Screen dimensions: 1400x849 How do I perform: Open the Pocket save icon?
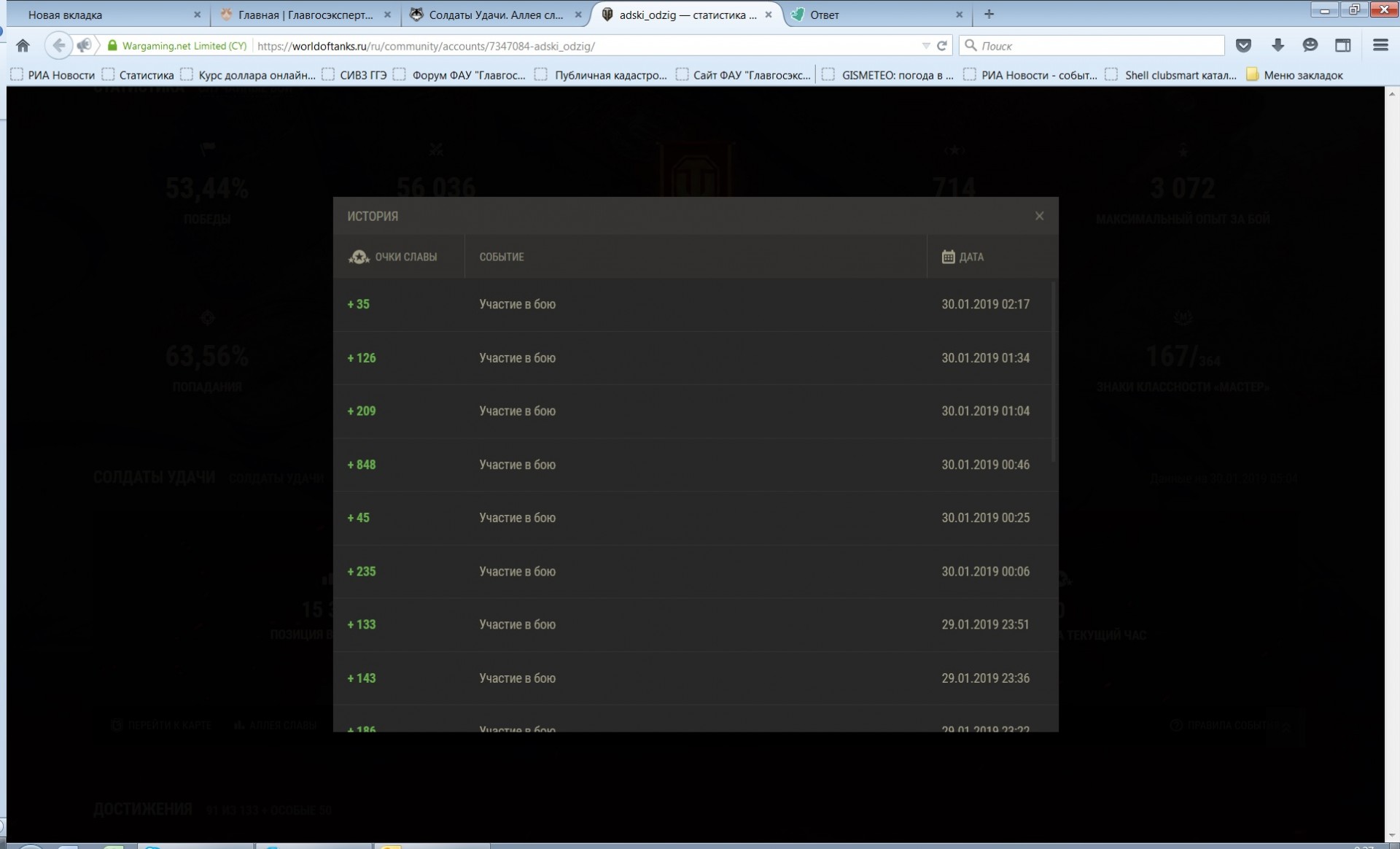1244,45
